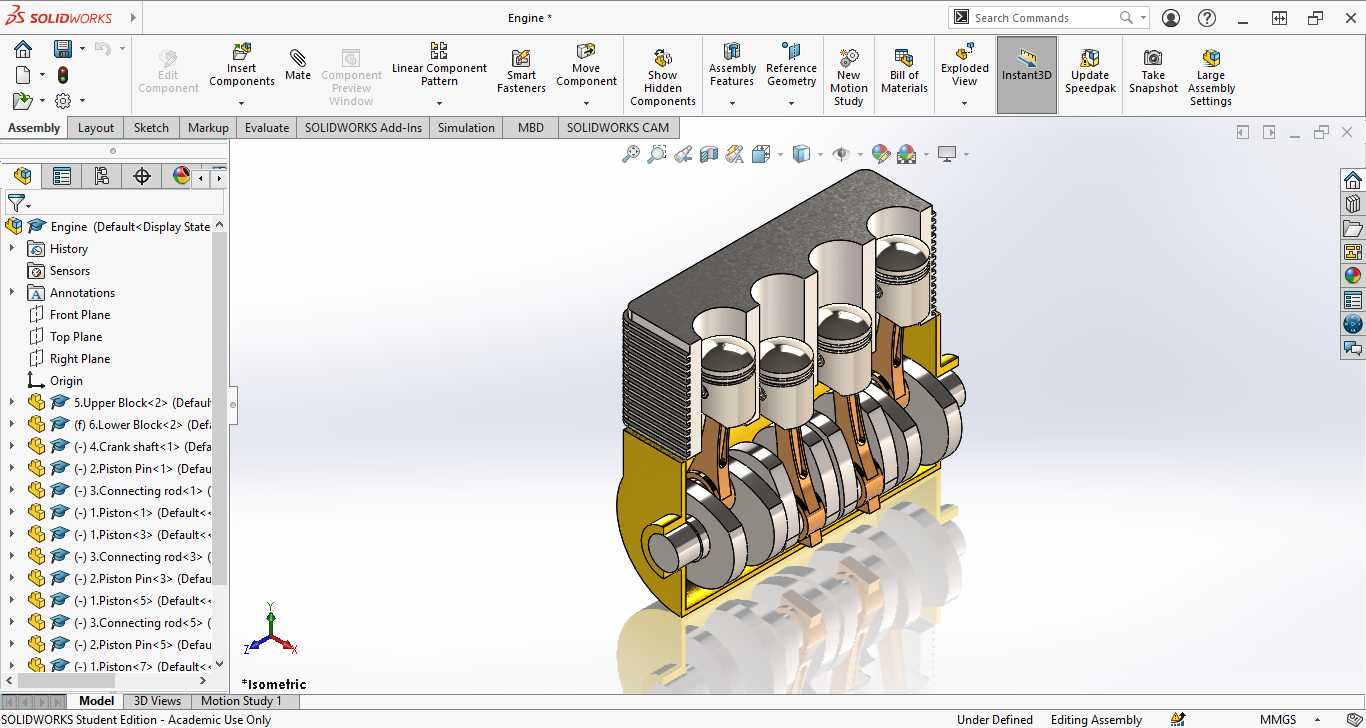This screenshot has height=728, width=1366.
Task: Open the MBD tab
Action: 531,128
